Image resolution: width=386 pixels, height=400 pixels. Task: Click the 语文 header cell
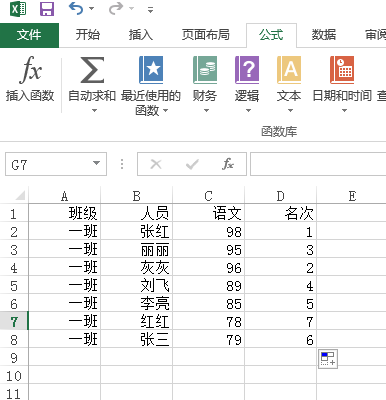coord(209,213)
